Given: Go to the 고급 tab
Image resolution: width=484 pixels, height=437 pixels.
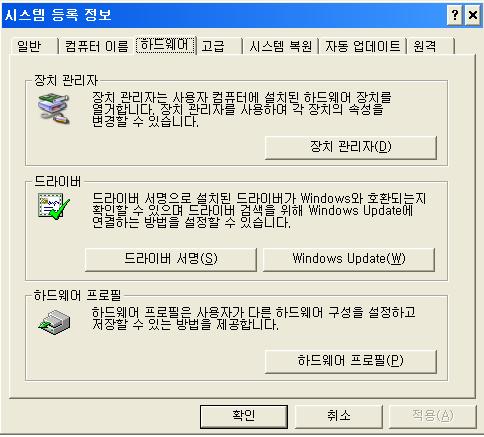Looking at the screenshot, I should pyautogui.click(x=219, y=46).
